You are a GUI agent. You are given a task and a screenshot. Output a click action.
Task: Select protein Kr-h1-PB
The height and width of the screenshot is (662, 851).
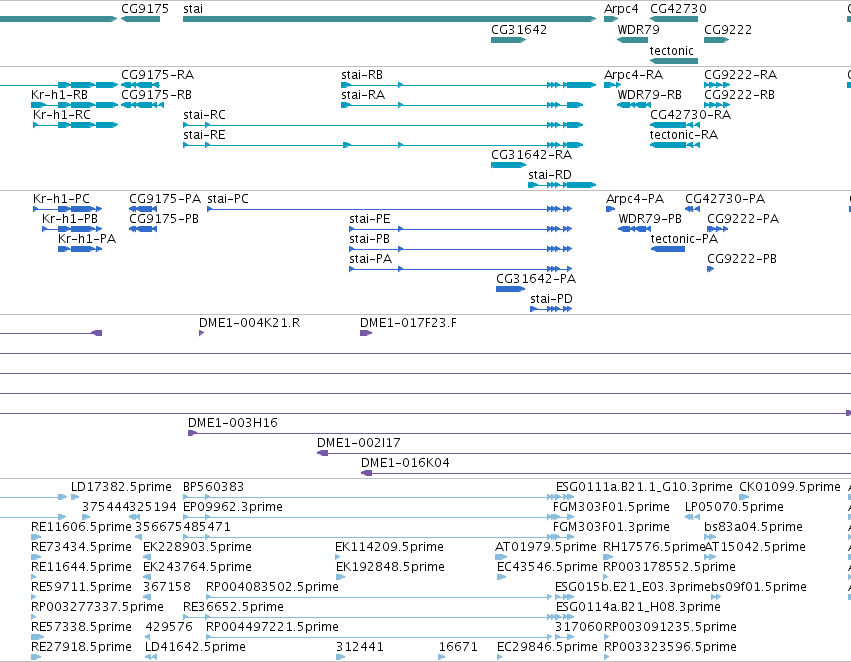pos(72,229)
